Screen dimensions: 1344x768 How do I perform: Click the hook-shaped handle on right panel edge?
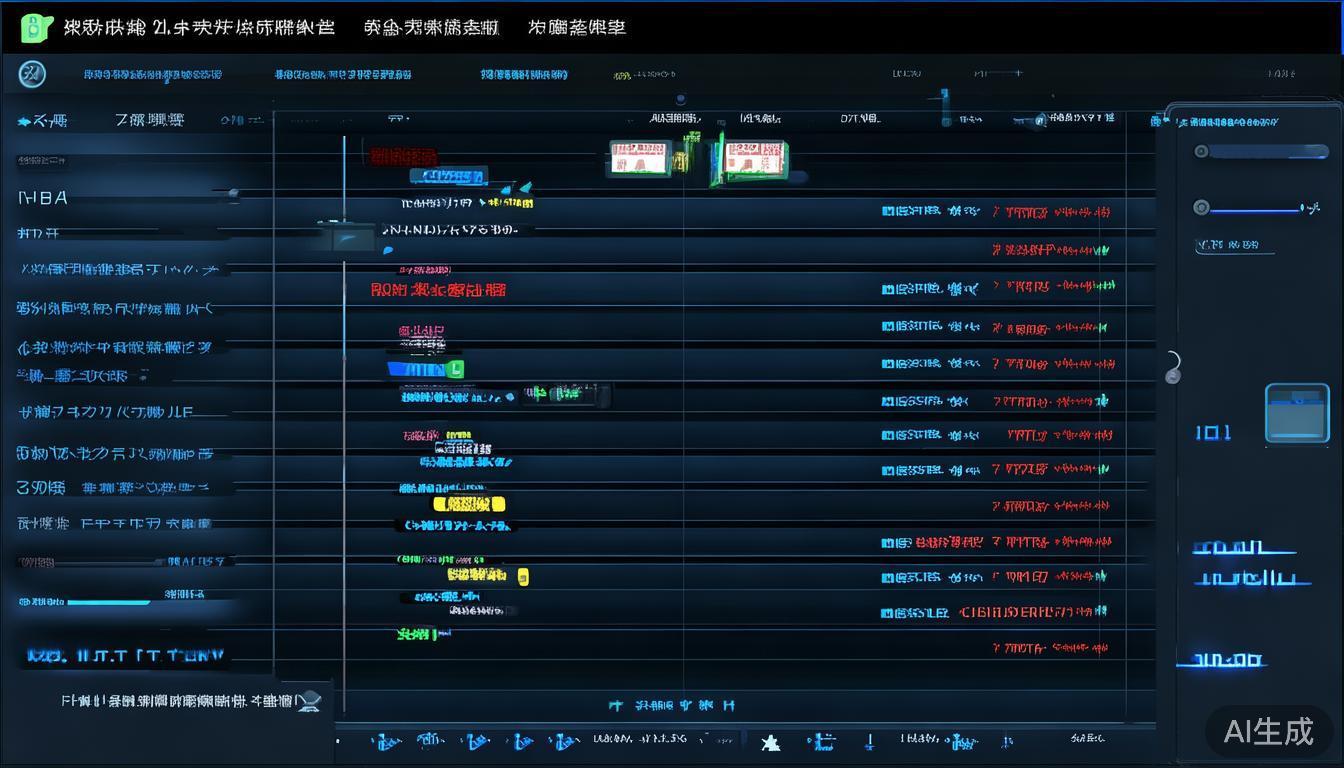coord(1173,367)
